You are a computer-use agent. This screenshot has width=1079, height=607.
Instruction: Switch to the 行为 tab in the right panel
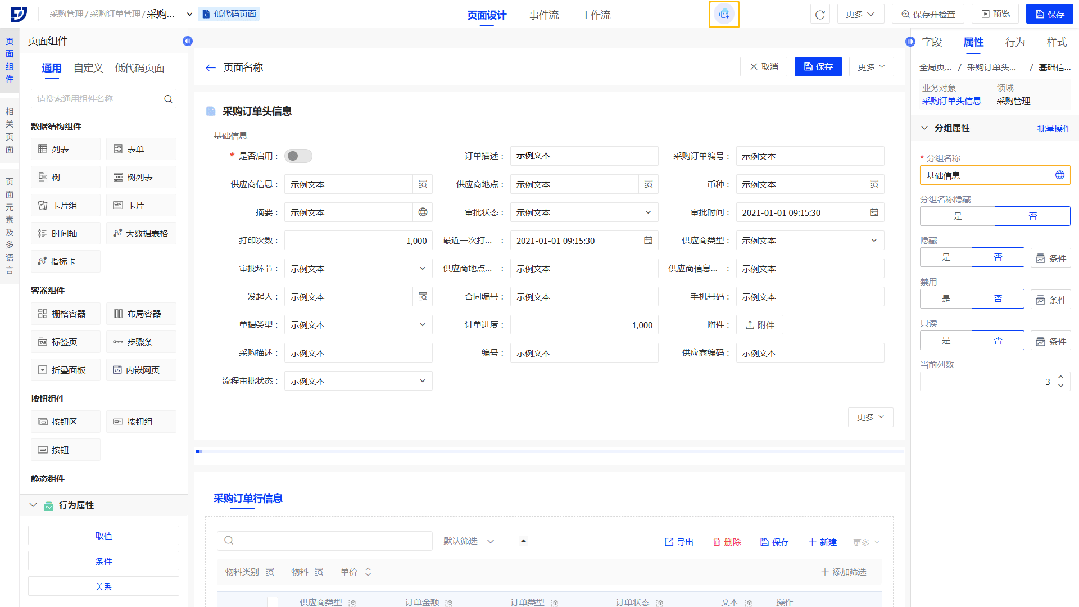coord(1014,42)
